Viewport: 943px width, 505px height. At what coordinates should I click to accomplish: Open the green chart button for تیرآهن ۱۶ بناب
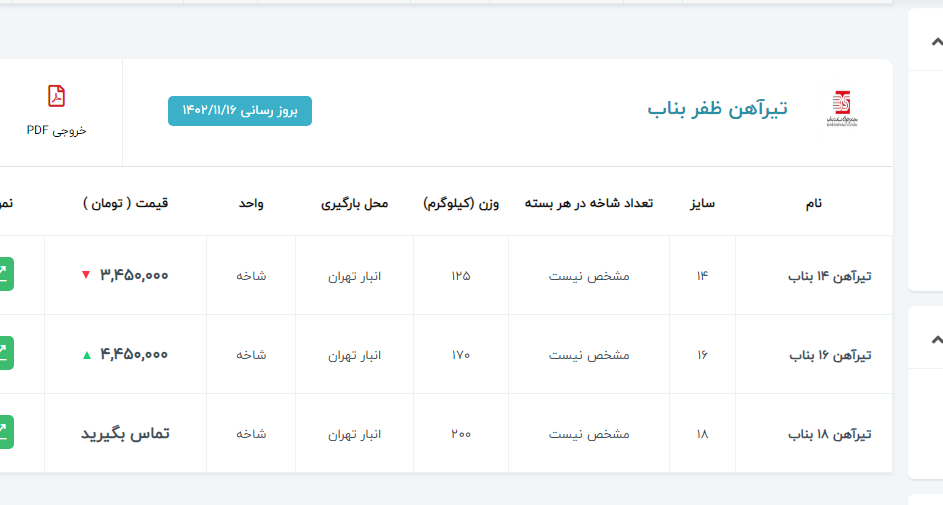pyautogui.click(x=4, y=353)
